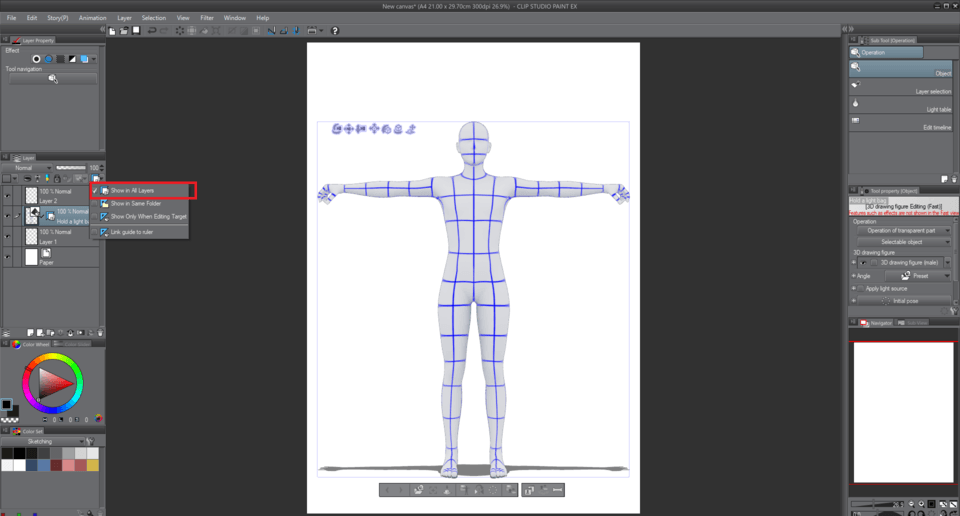
Task: Open the Window menu
Action: pyautogui.click(x=234, y=18)
